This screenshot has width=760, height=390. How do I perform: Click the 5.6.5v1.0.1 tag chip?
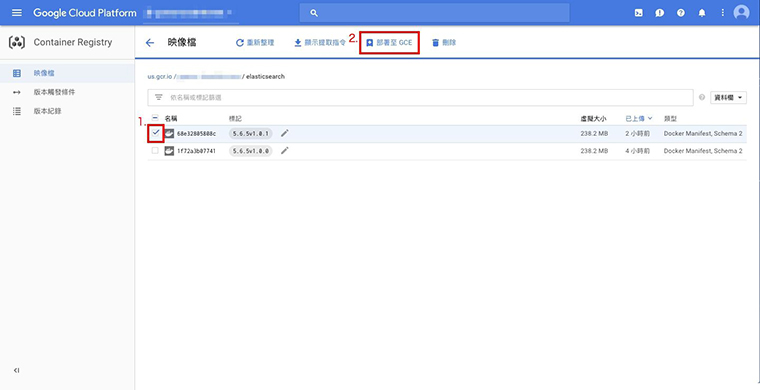251,133
